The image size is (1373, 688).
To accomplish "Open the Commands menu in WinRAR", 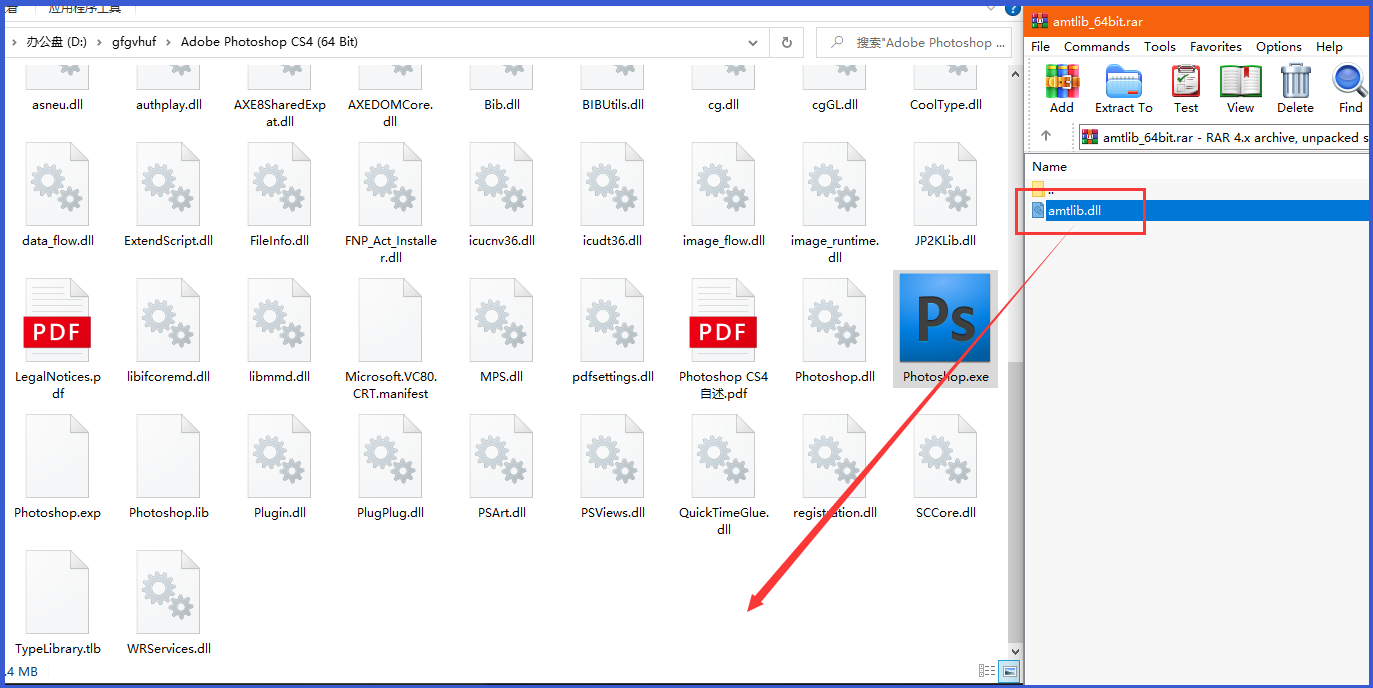I will (1096, 47).
